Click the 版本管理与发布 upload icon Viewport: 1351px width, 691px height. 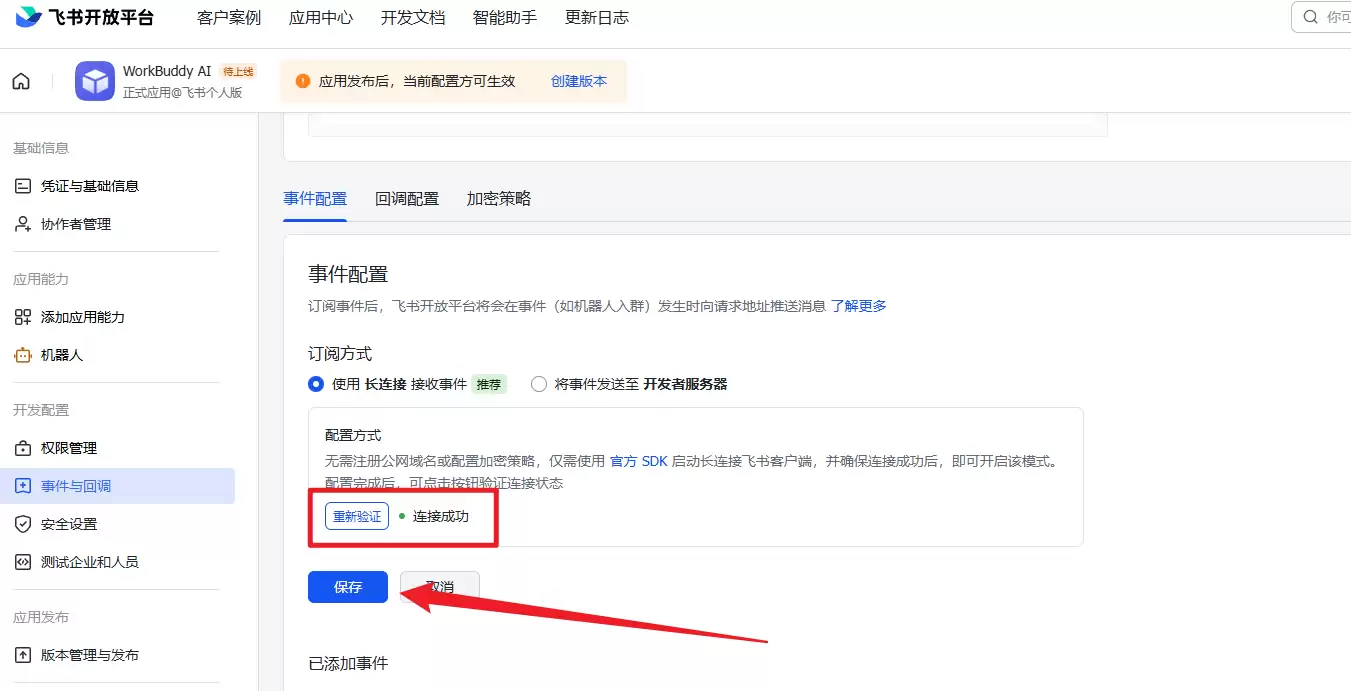[23, 655]
